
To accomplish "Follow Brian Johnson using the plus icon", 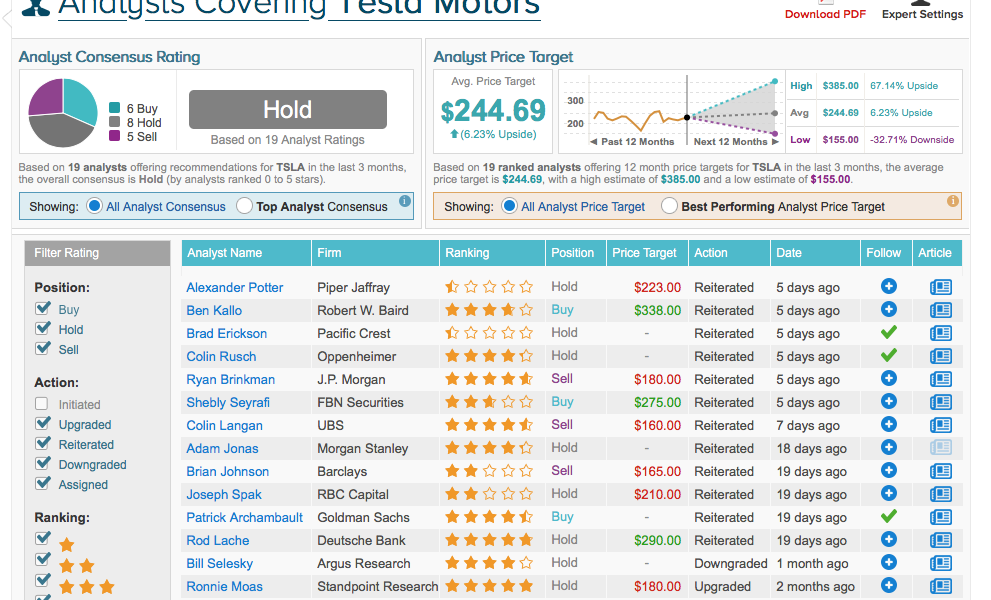I will [889, 470].
